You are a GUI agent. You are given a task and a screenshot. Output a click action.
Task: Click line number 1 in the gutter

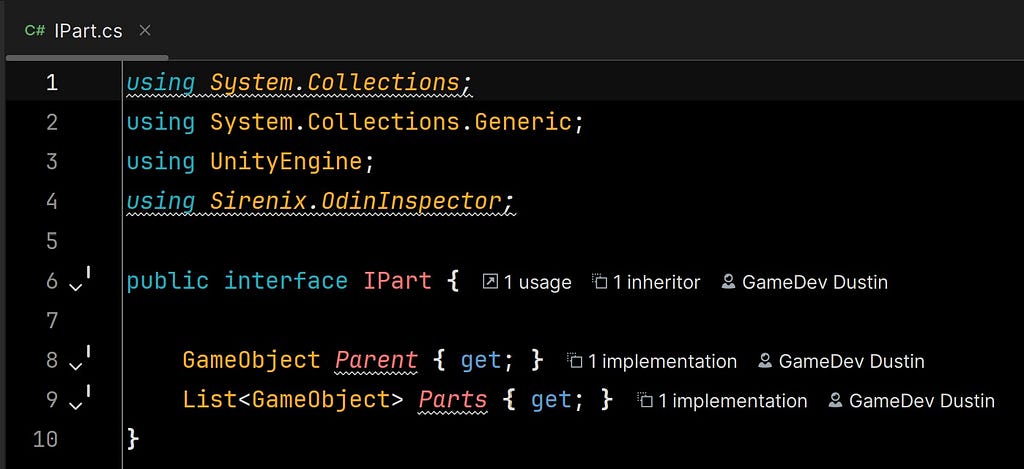pos(52,82)
